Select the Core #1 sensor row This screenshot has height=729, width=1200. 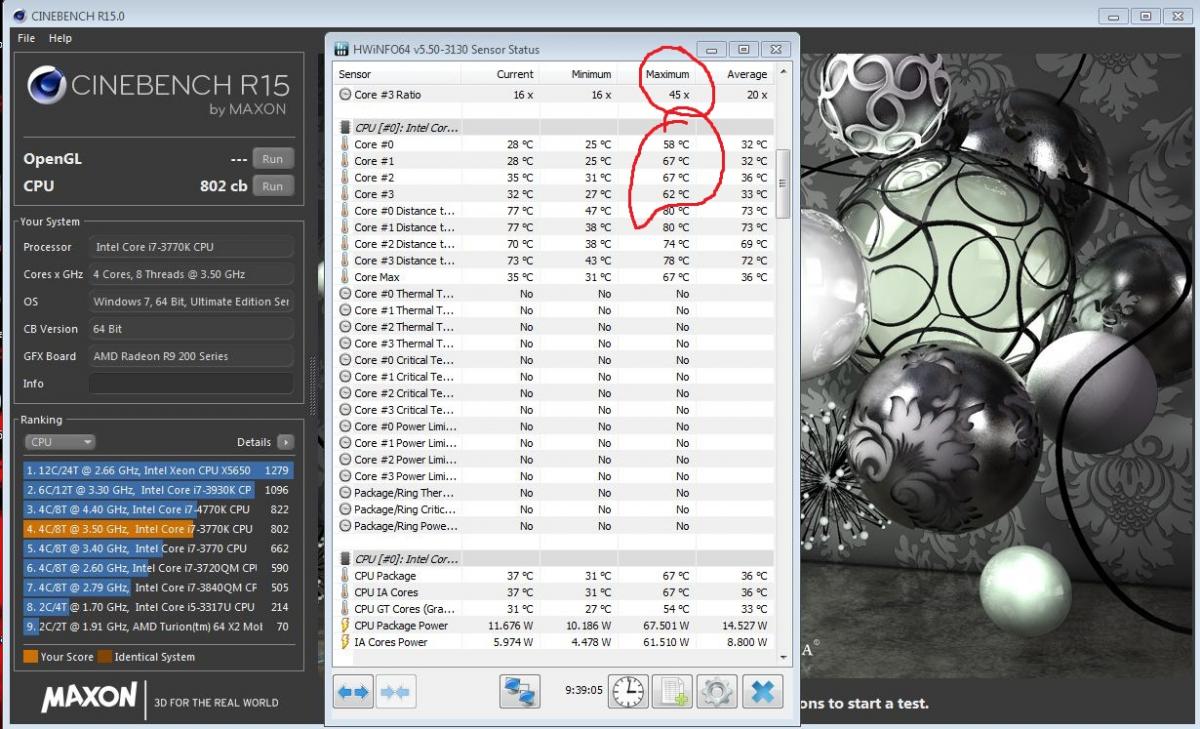(554, 161)
